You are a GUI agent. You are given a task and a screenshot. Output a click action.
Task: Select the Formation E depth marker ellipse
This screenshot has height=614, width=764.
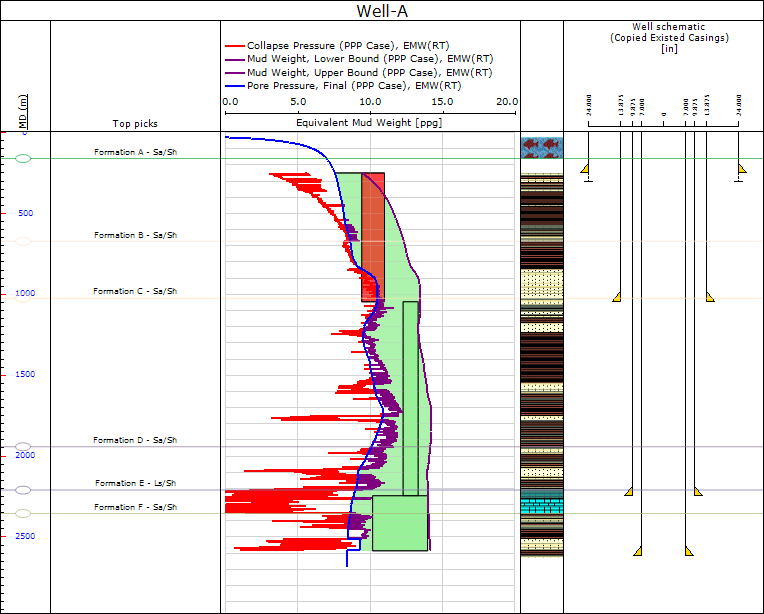coord(24,490)
